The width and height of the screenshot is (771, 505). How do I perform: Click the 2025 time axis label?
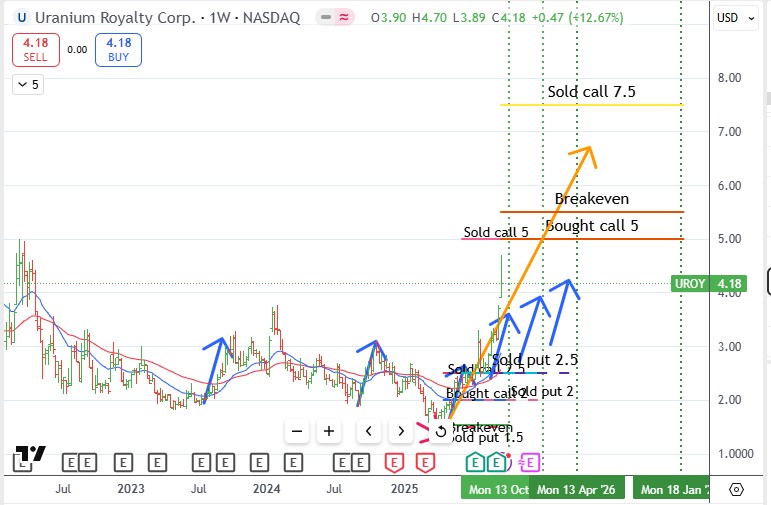coord(404,489)
